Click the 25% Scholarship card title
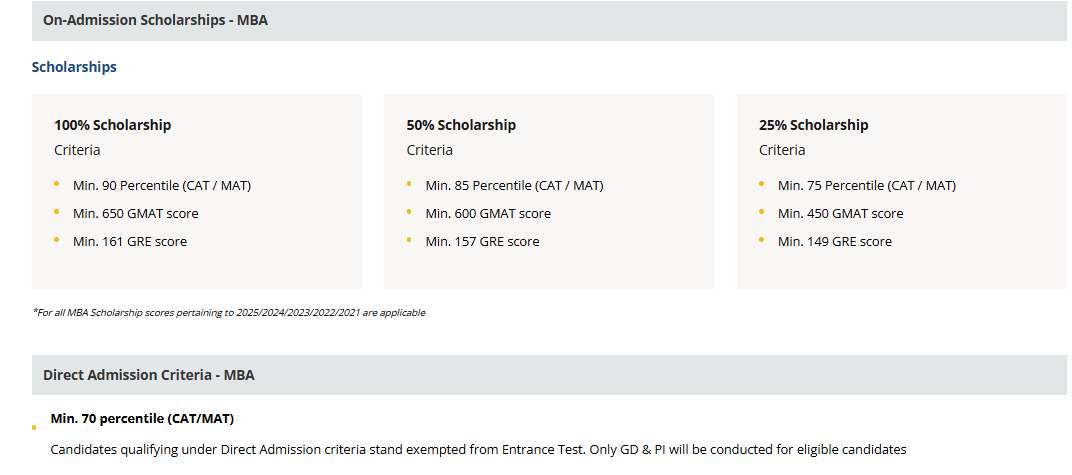This screenshot has width=1072, height=475. 814,125
